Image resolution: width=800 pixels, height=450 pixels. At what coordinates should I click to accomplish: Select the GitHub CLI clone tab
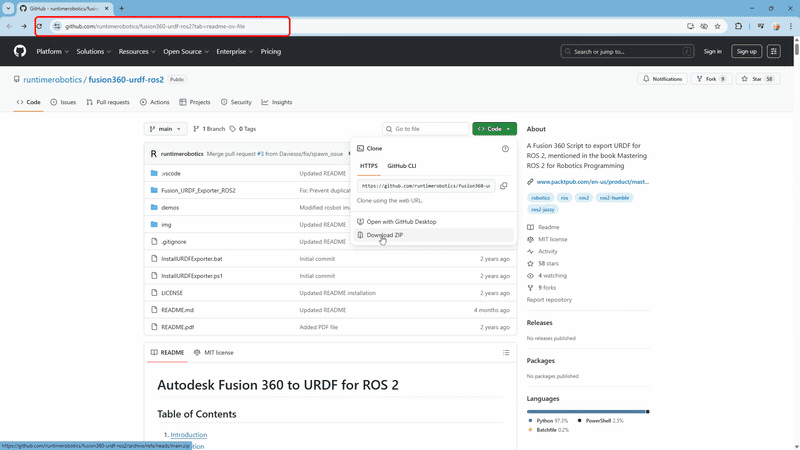pyautogui.click(x=402, y=166)
